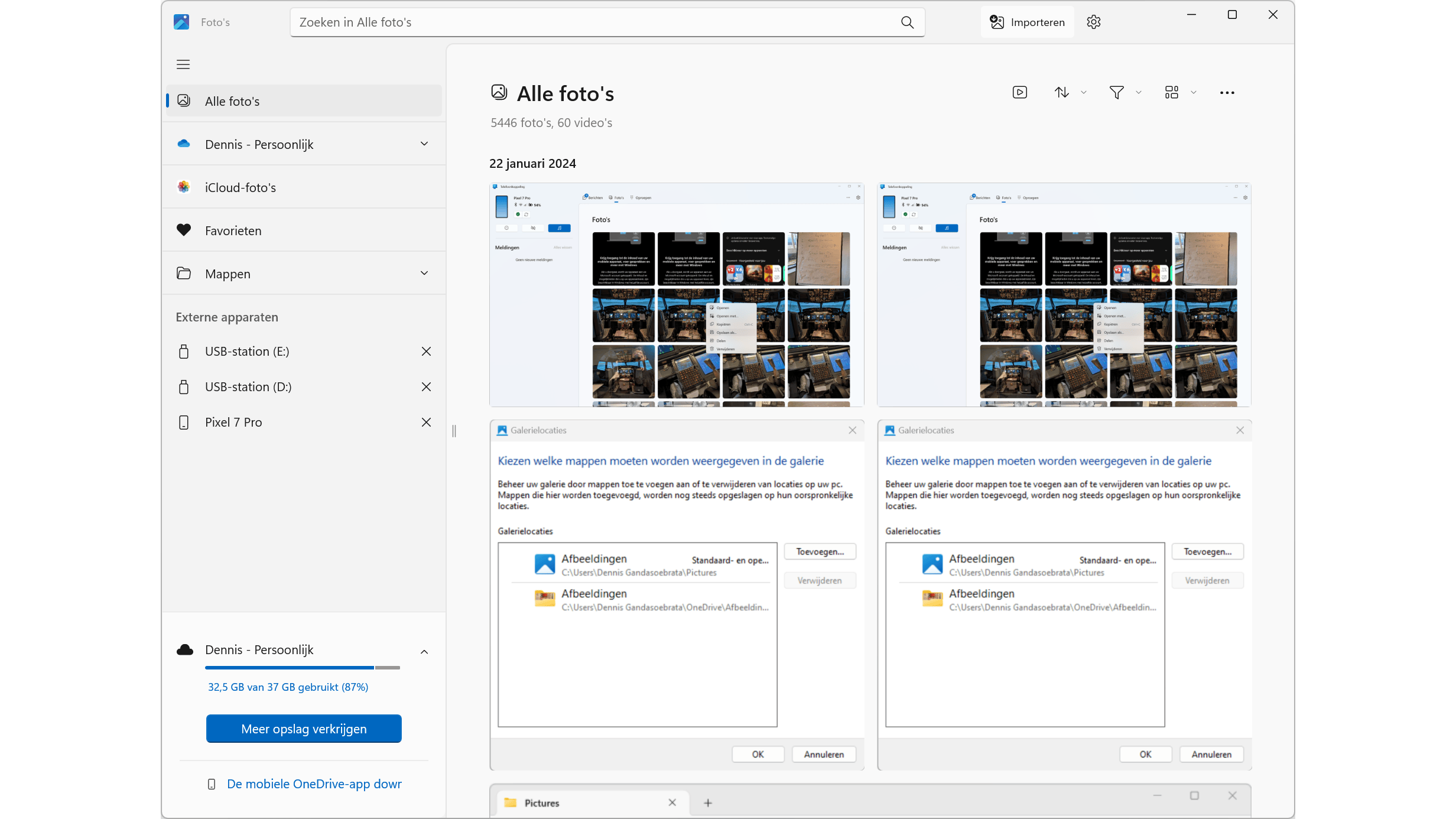
Task: Collapse the OneDrive storage panel chevron
Action: (x=424, y=652)
